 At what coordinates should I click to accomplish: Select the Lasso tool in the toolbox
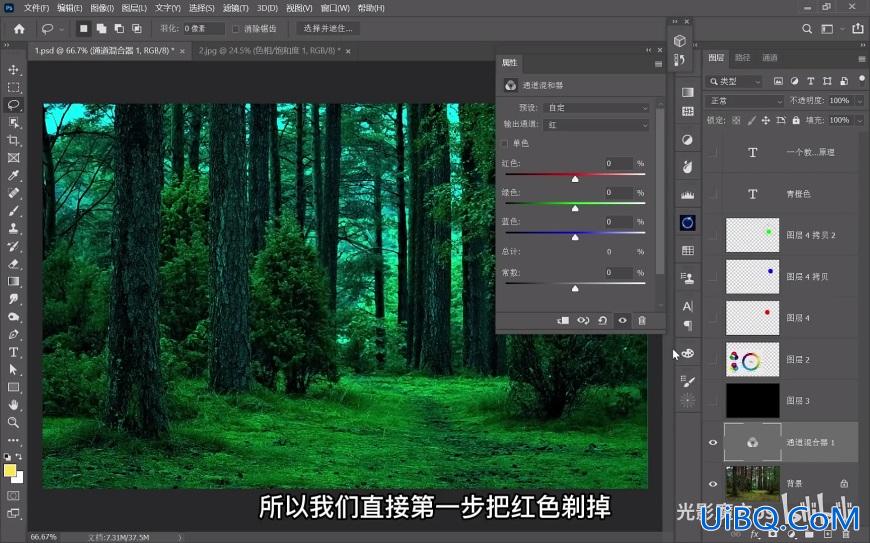click(x=13, y=105)
